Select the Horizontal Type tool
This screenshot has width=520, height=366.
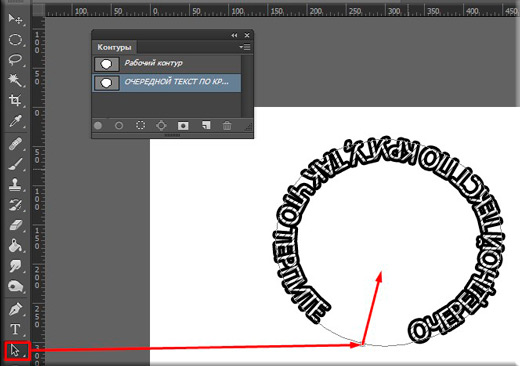(15, 329)
